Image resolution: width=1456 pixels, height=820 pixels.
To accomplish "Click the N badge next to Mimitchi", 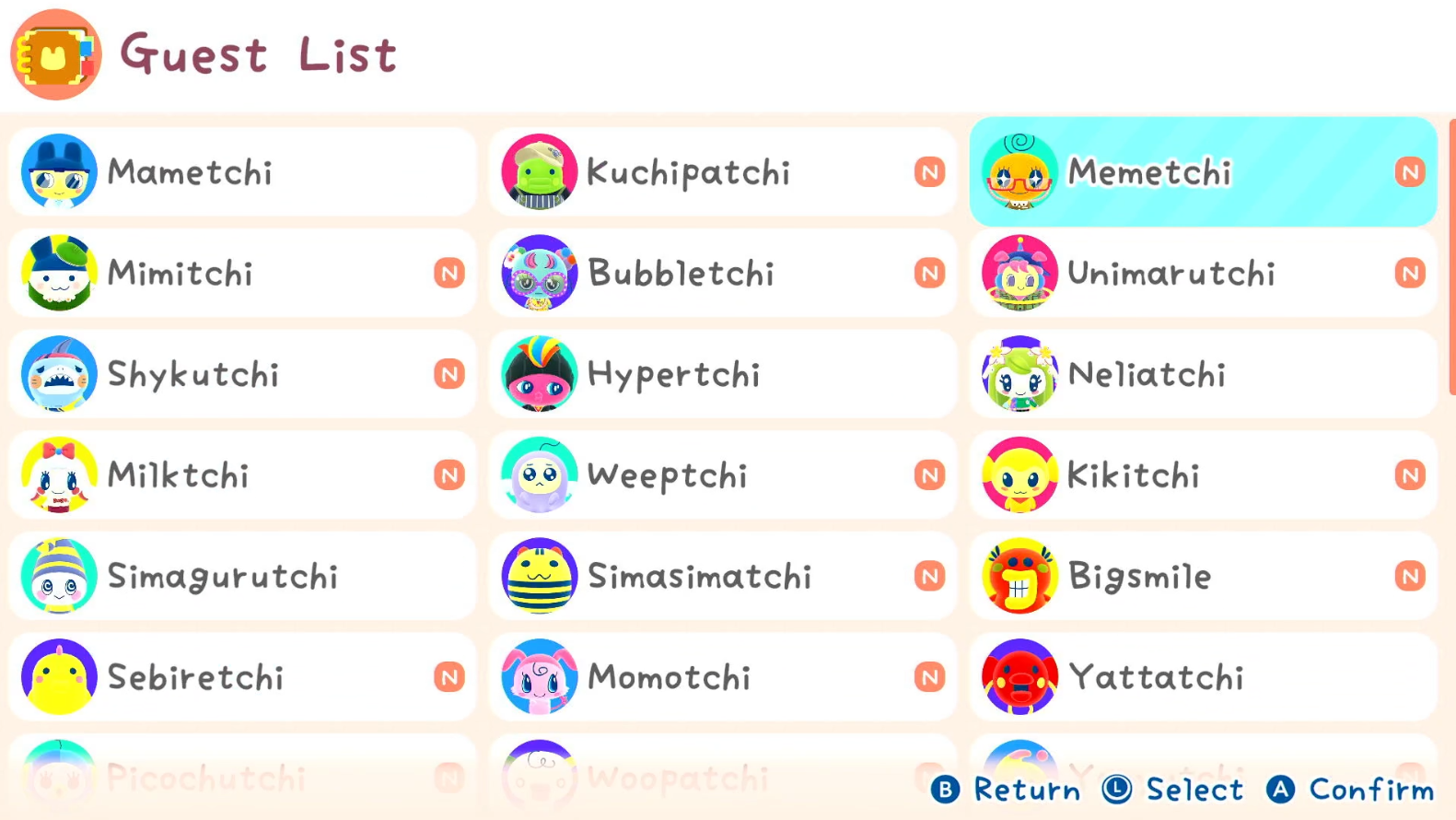I will click(449, 274).
